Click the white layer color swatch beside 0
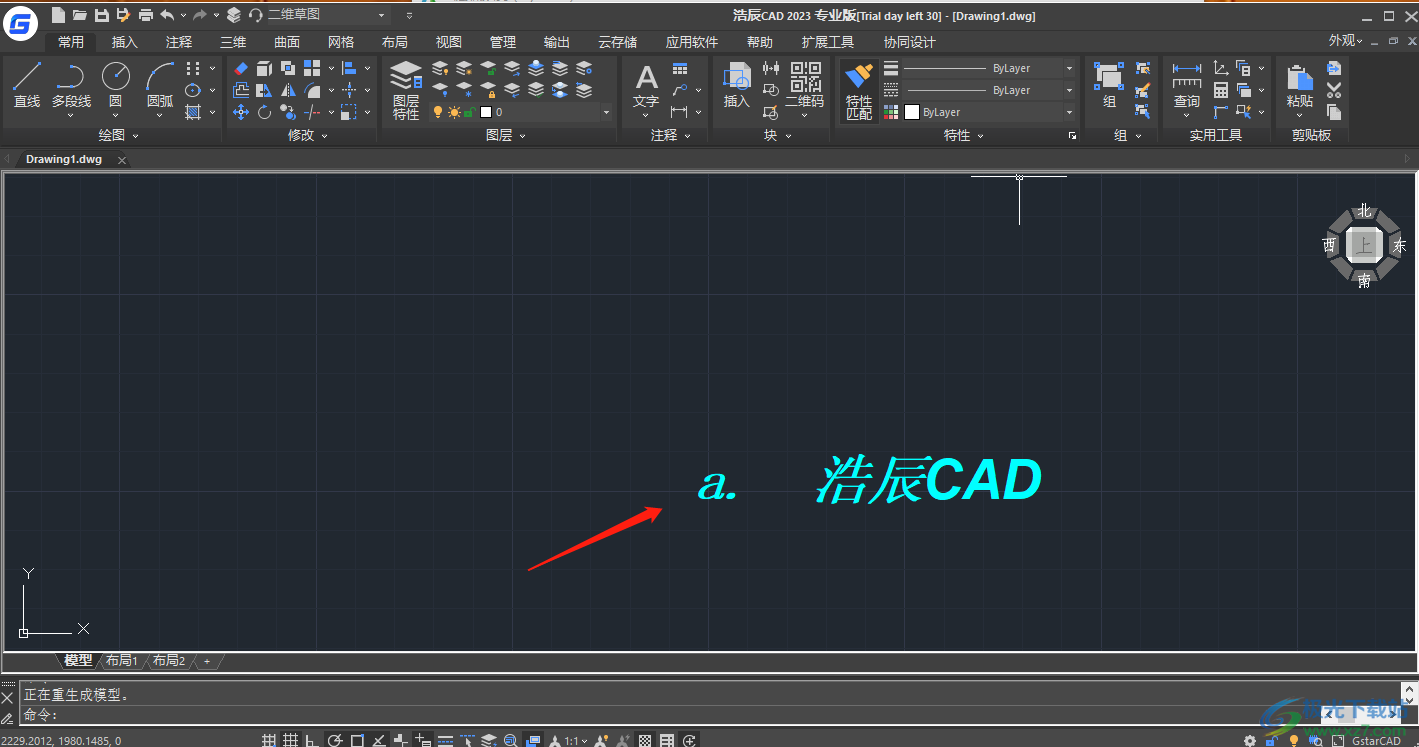 pos(486,113)
